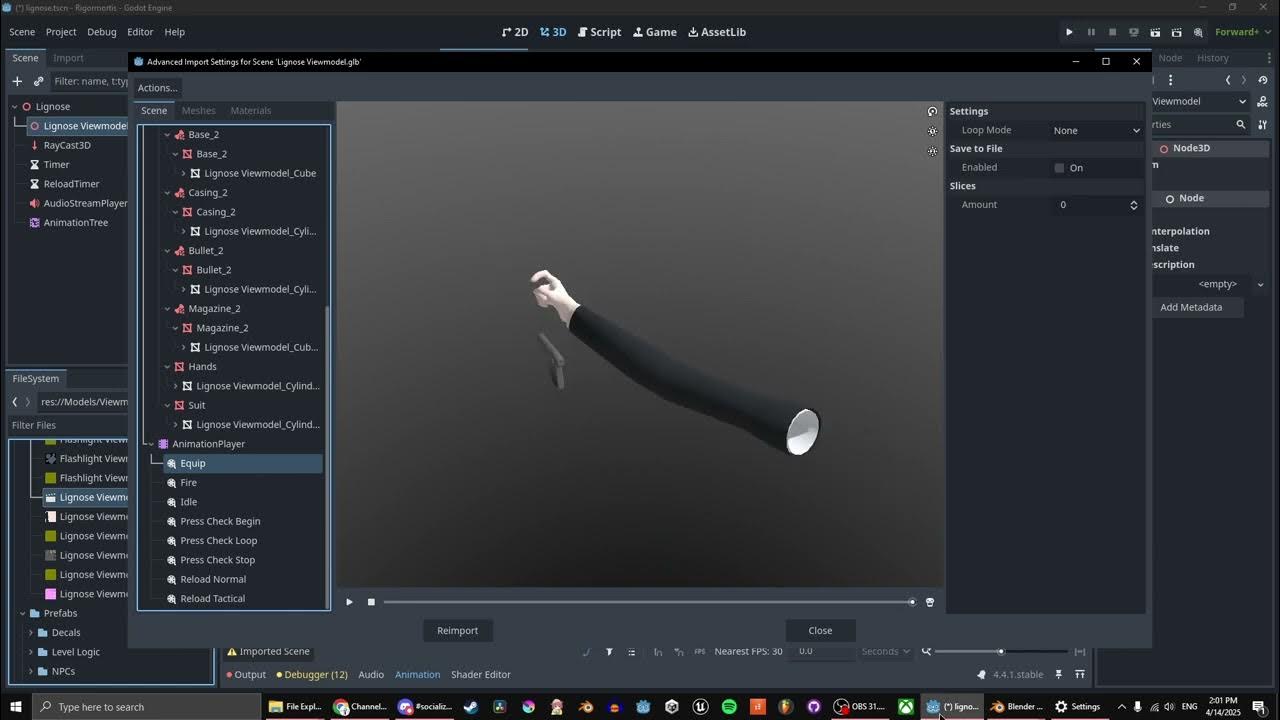
Task: Open the Actions... menu button
Action: click(158, 88)
